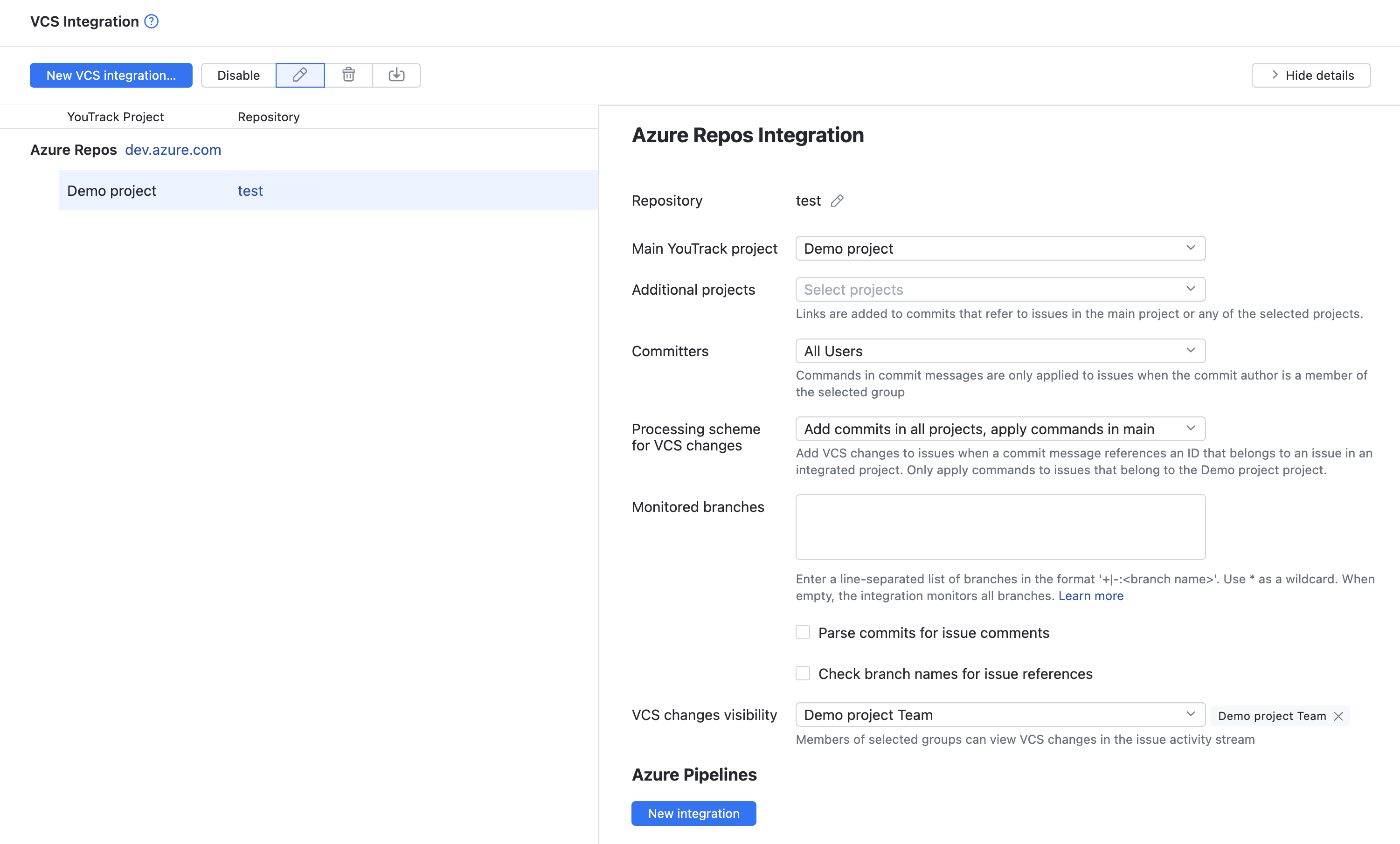The width and height of the screenshot is (1400, 844).
Task: Open VCS changes visibility dropdown
Action: 1000,714
